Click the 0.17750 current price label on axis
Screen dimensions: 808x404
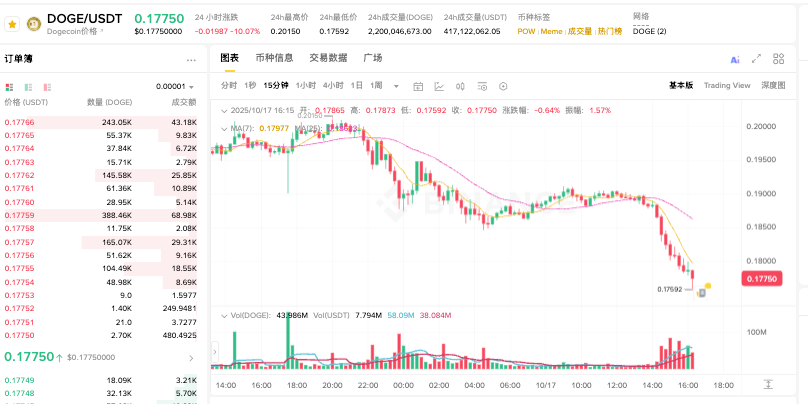[x=762, y=279]
